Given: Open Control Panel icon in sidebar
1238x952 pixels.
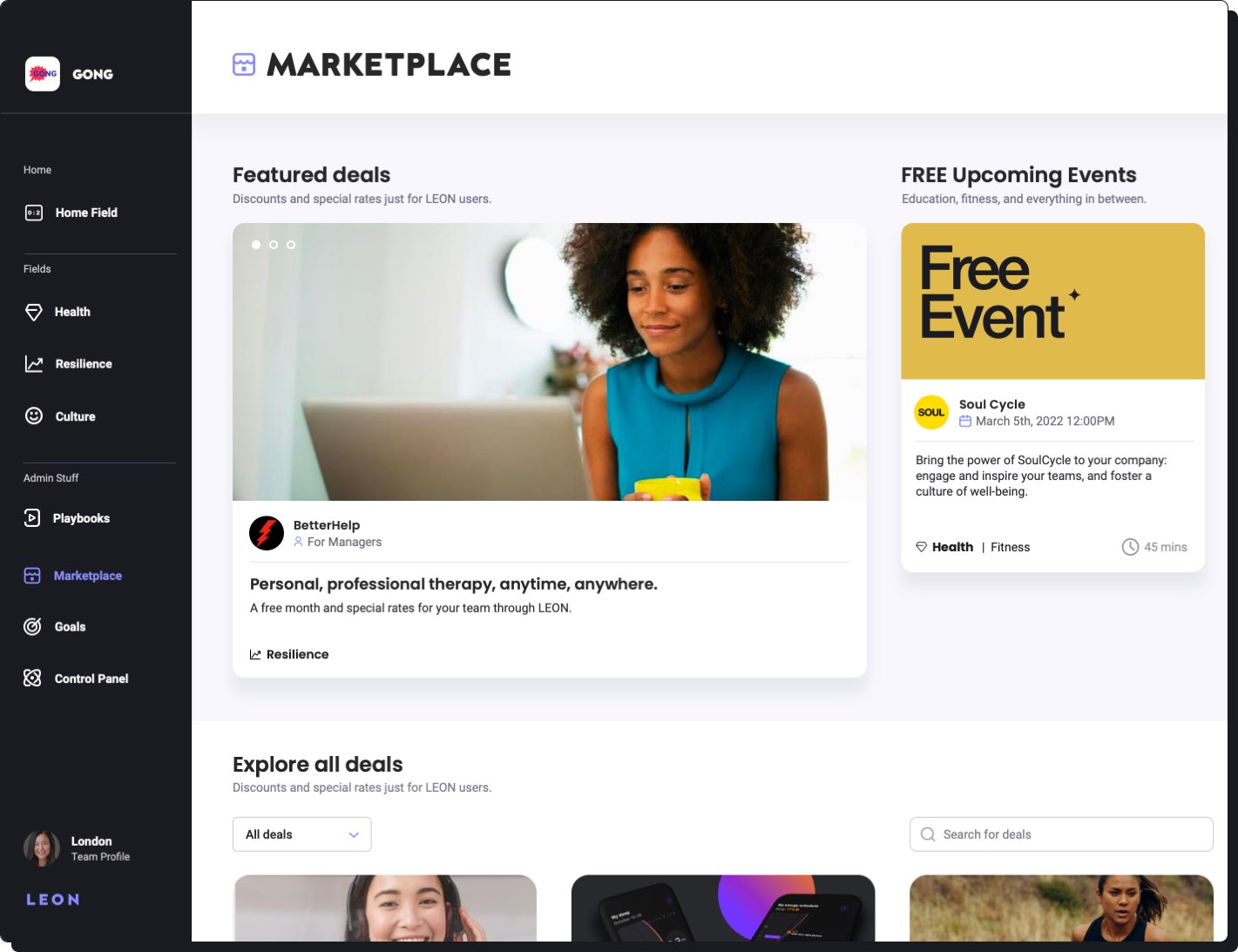Looking at the screenshot, I should pos(32,679).
